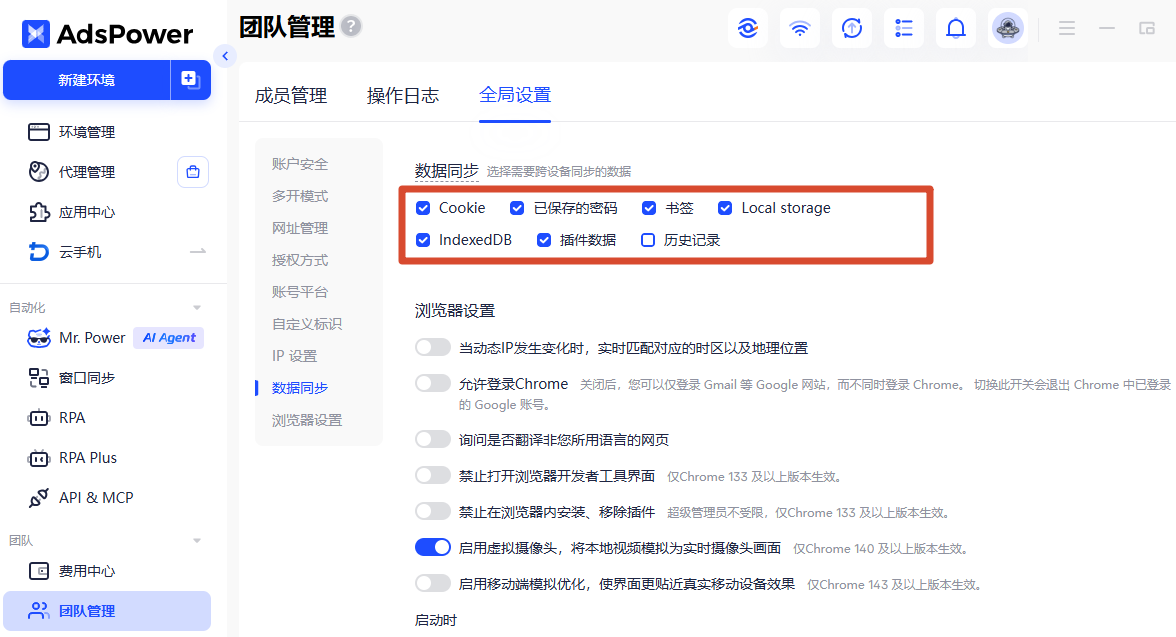
Task: Switch to the 成员管理 tab
Action: click(x=291, y=96)
